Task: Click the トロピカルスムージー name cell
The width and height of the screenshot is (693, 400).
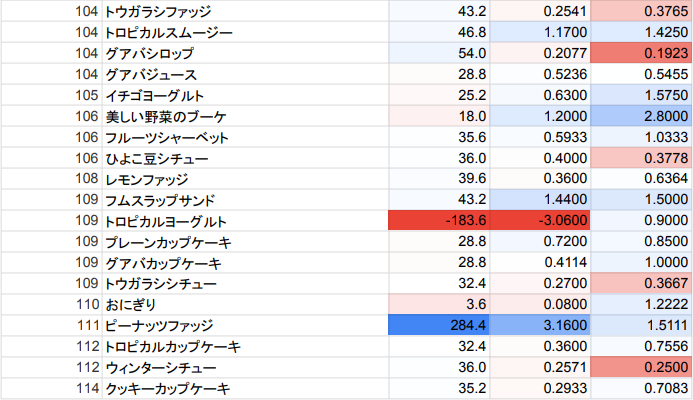Action: point(168,32)
